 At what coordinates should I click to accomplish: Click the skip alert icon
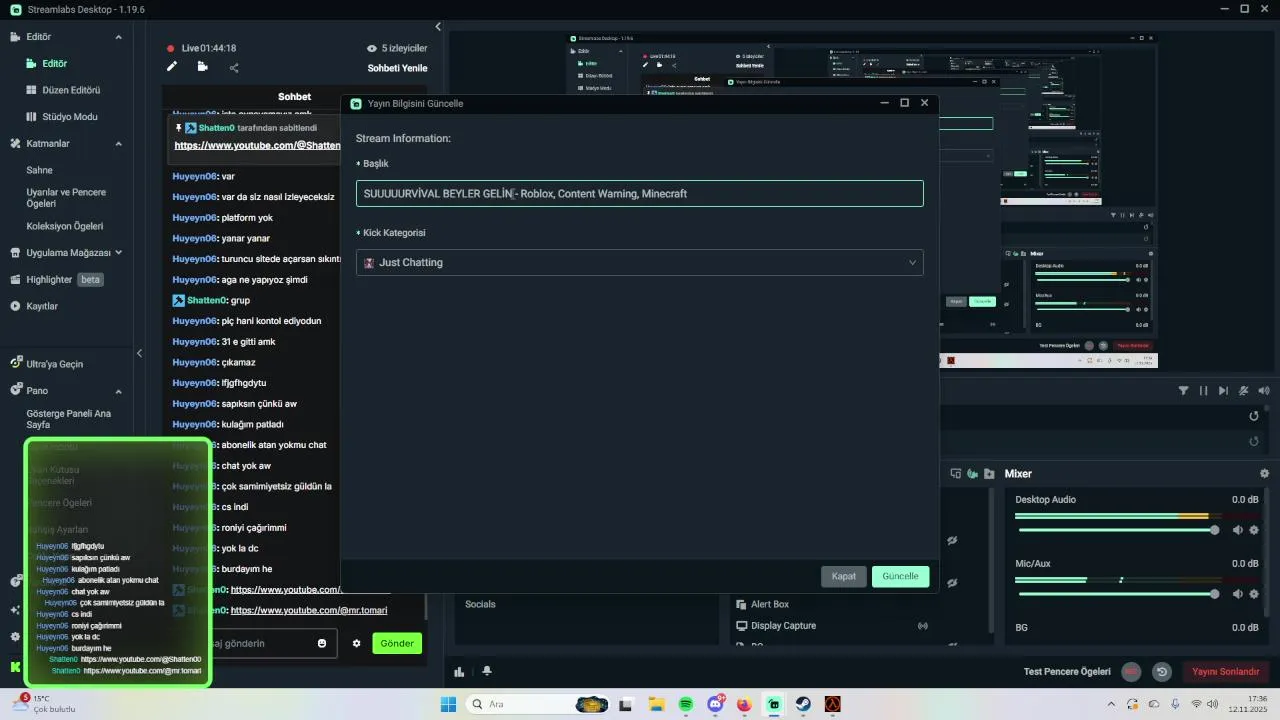[1224, 391]
